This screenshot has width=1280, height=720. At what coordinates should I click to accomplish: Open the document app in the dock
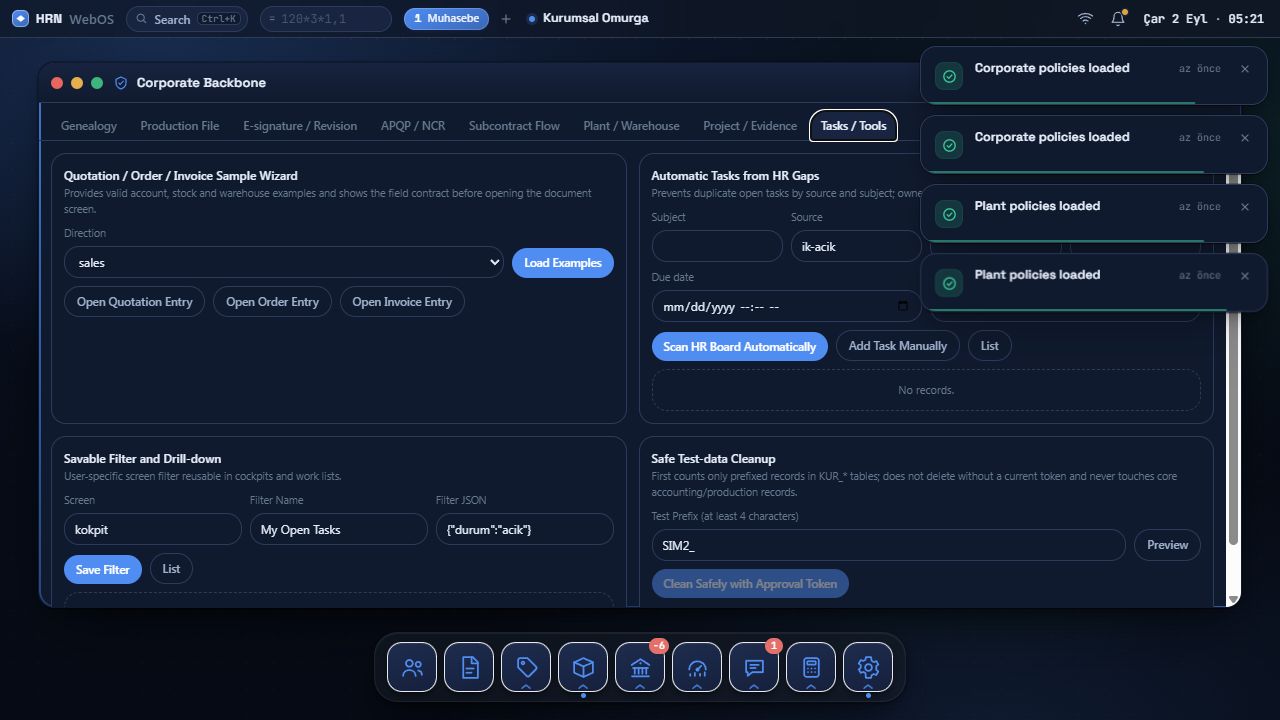(x=469, y=667)
